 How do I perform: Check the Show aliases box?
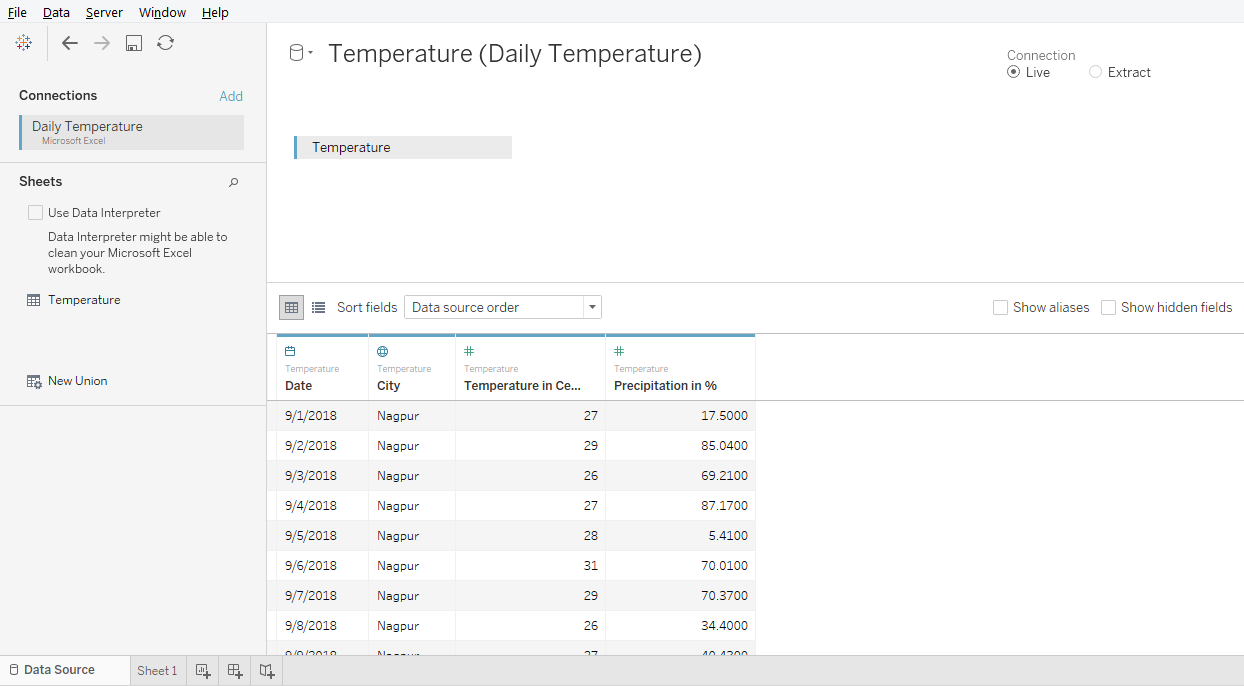click(1000, 308)
